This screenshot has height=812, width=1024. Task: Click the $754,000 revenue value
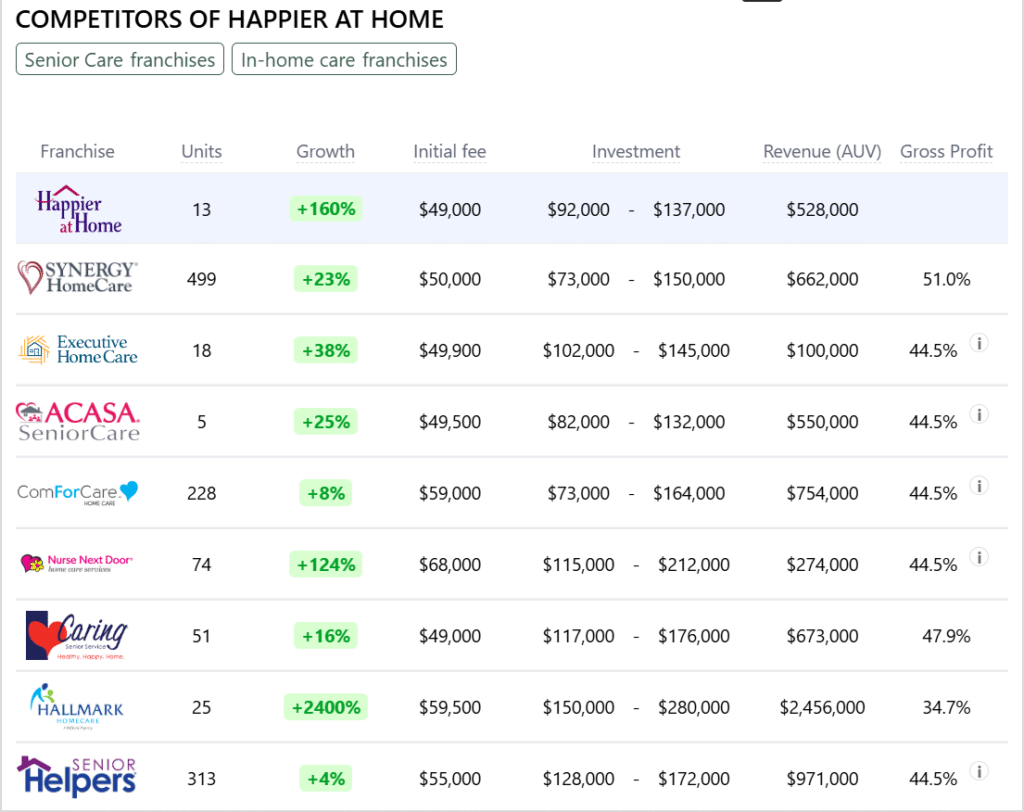[822, 493]
